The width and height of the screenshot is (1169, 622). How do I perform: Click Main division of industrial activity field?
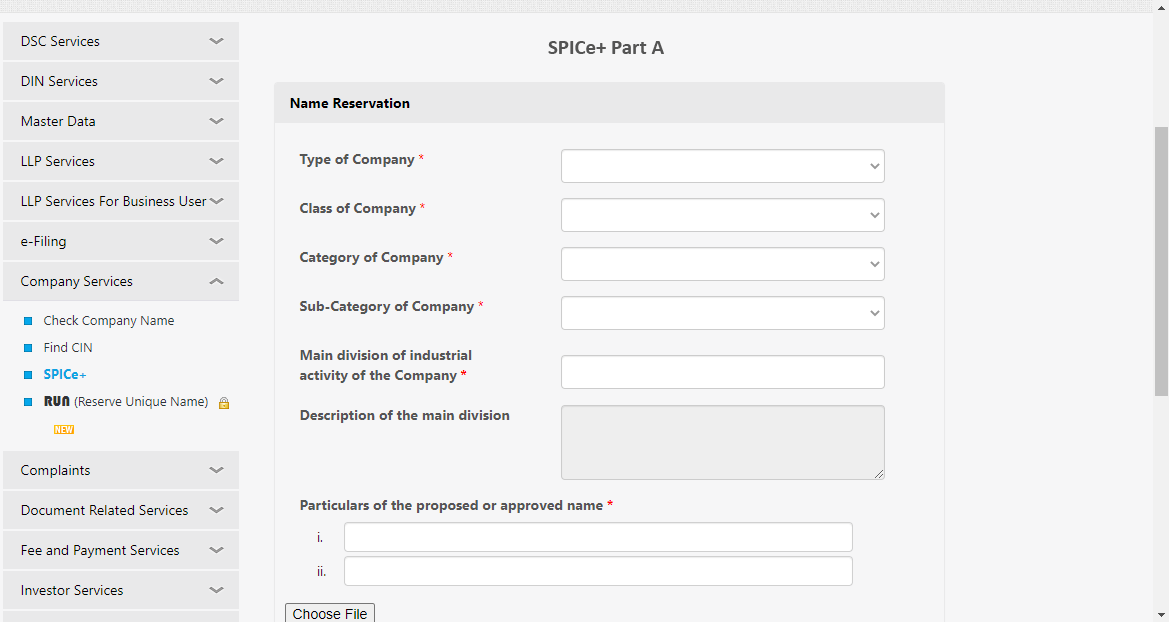coord(722,372)
